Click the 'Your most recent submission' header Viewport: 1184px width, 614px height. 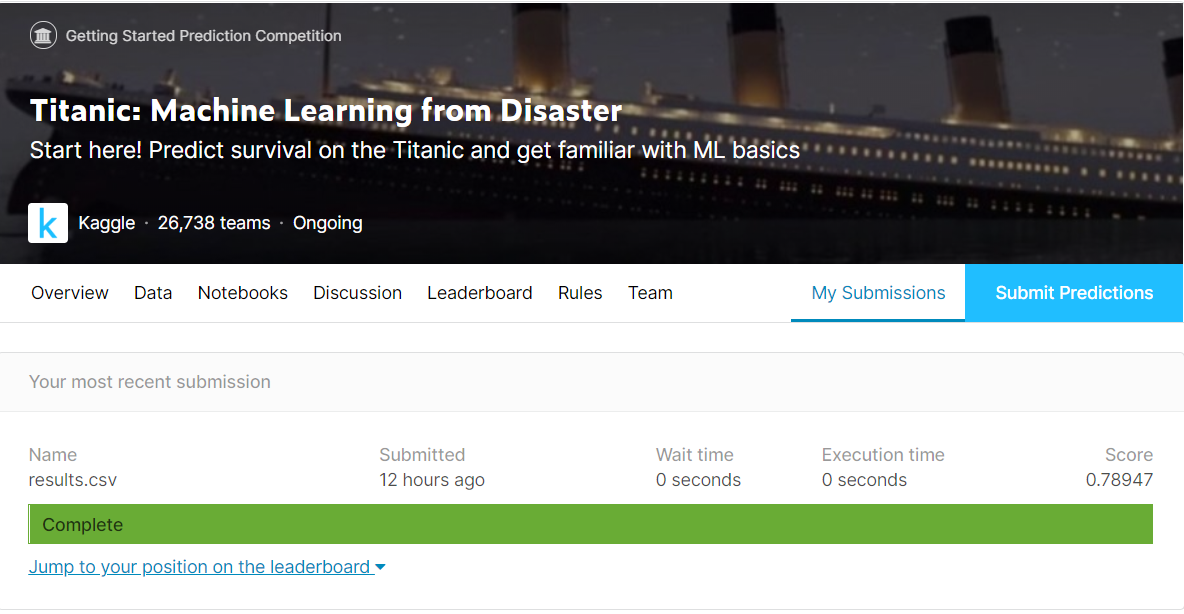coord(150,382)
